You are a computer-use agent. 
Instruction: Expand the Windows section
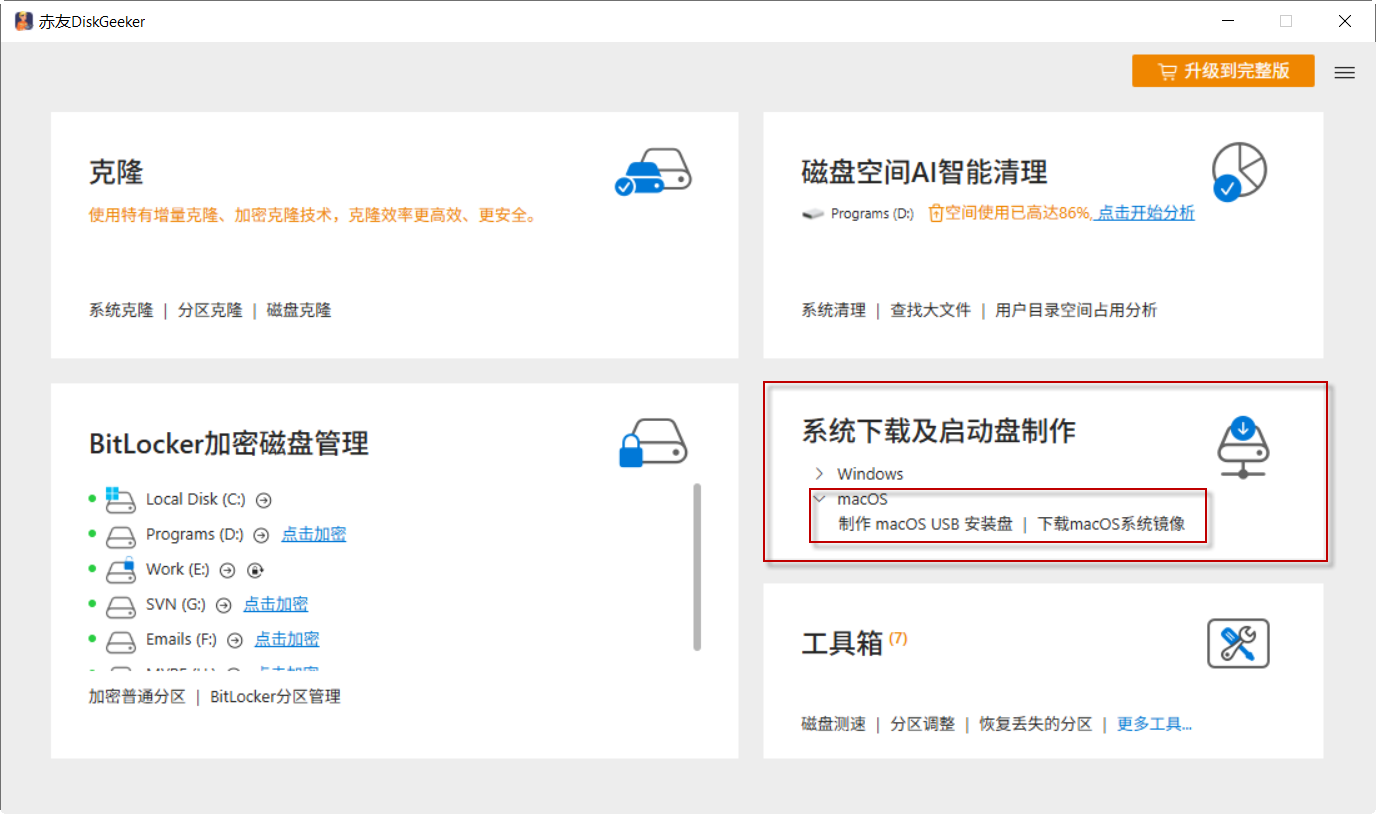click(820, 473)
